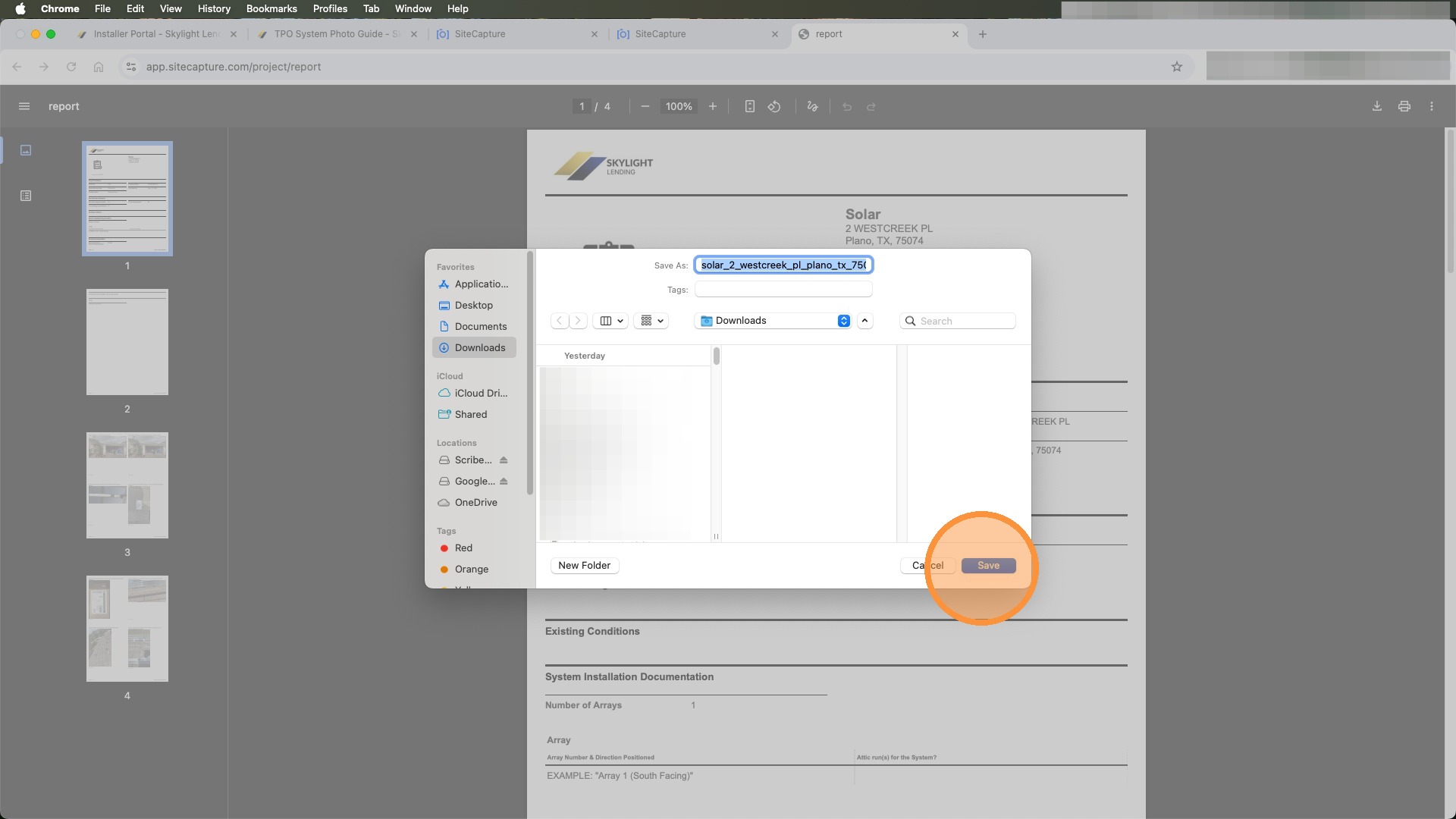Select the Red tag in sidebar
This screenshot has height=819, width=1456.
pos(474,548)
